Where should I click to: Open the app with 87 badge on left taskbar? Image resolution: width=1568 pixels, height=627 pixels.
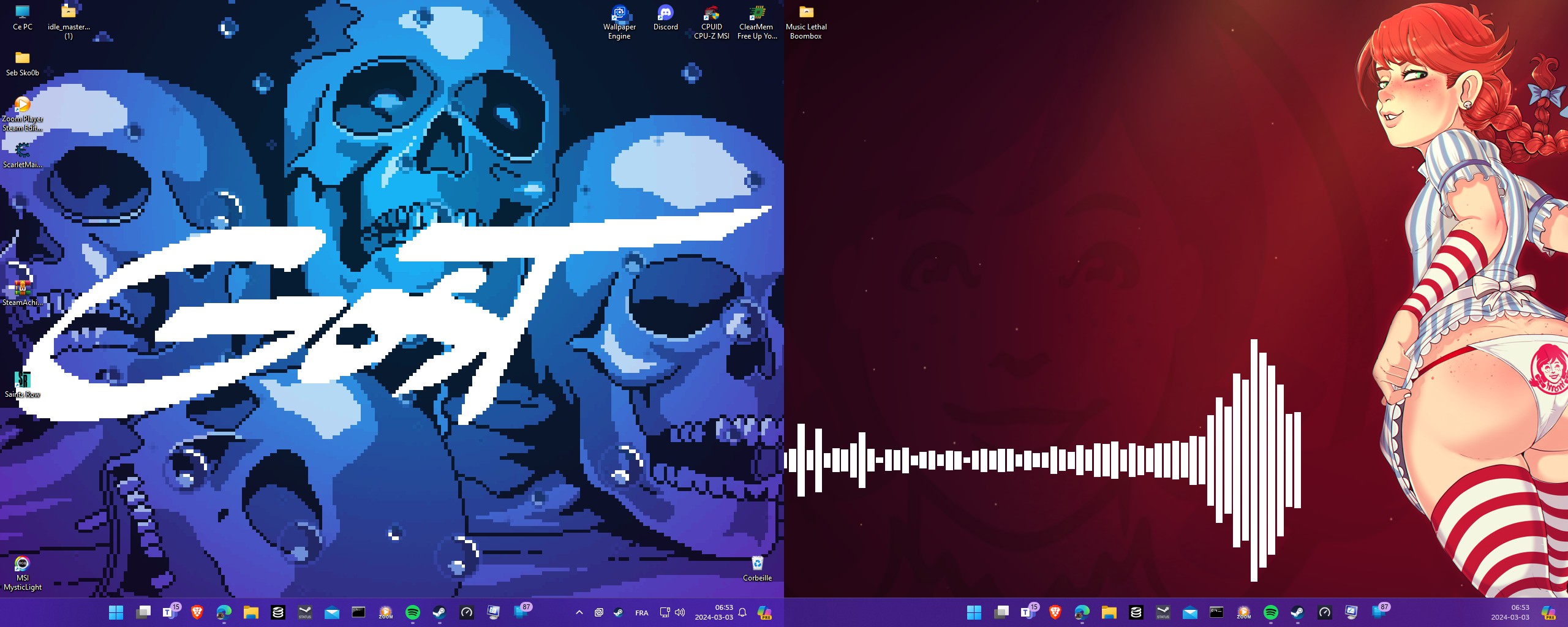pos(522,612)
